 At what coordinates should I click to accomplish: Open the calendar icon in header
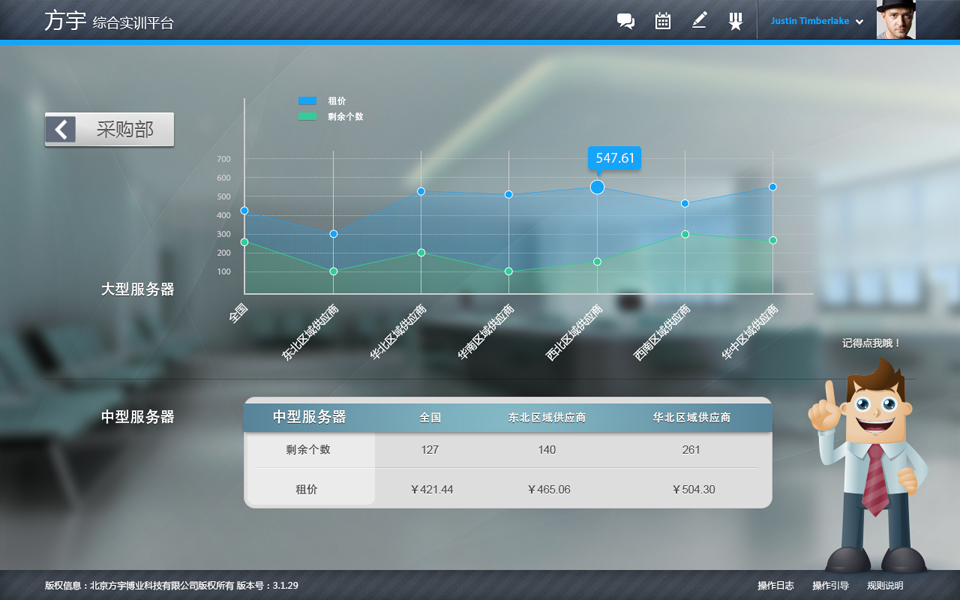pyautogui.click(x=662, y=21)
